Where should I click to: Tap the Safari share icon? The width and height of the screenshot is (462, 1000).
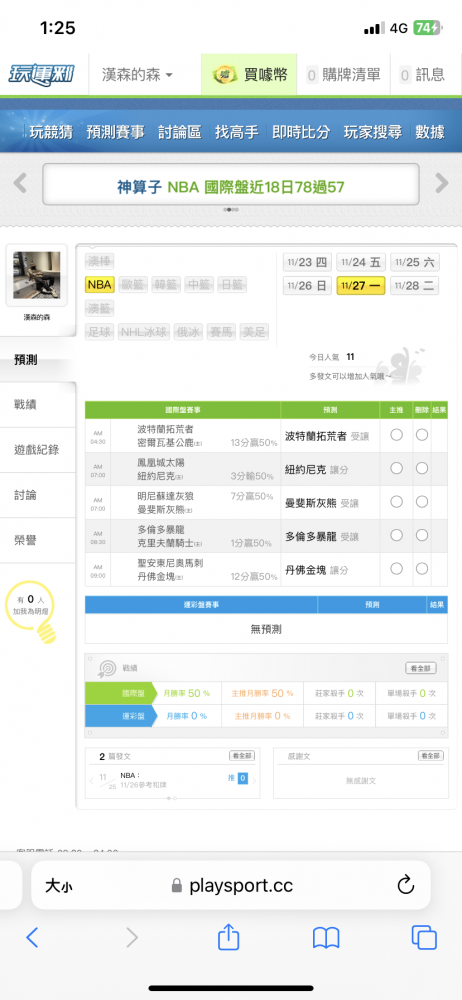click(228, 937)
